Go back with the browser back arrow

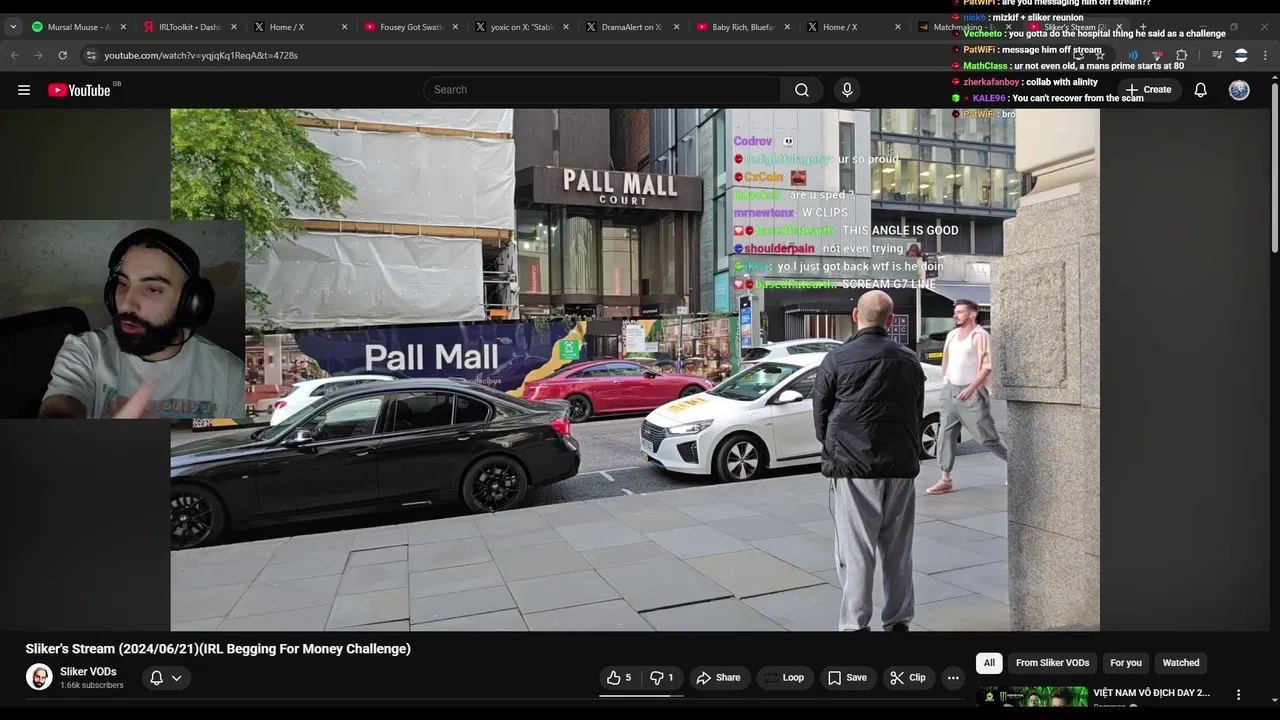[x=15, y=55]
